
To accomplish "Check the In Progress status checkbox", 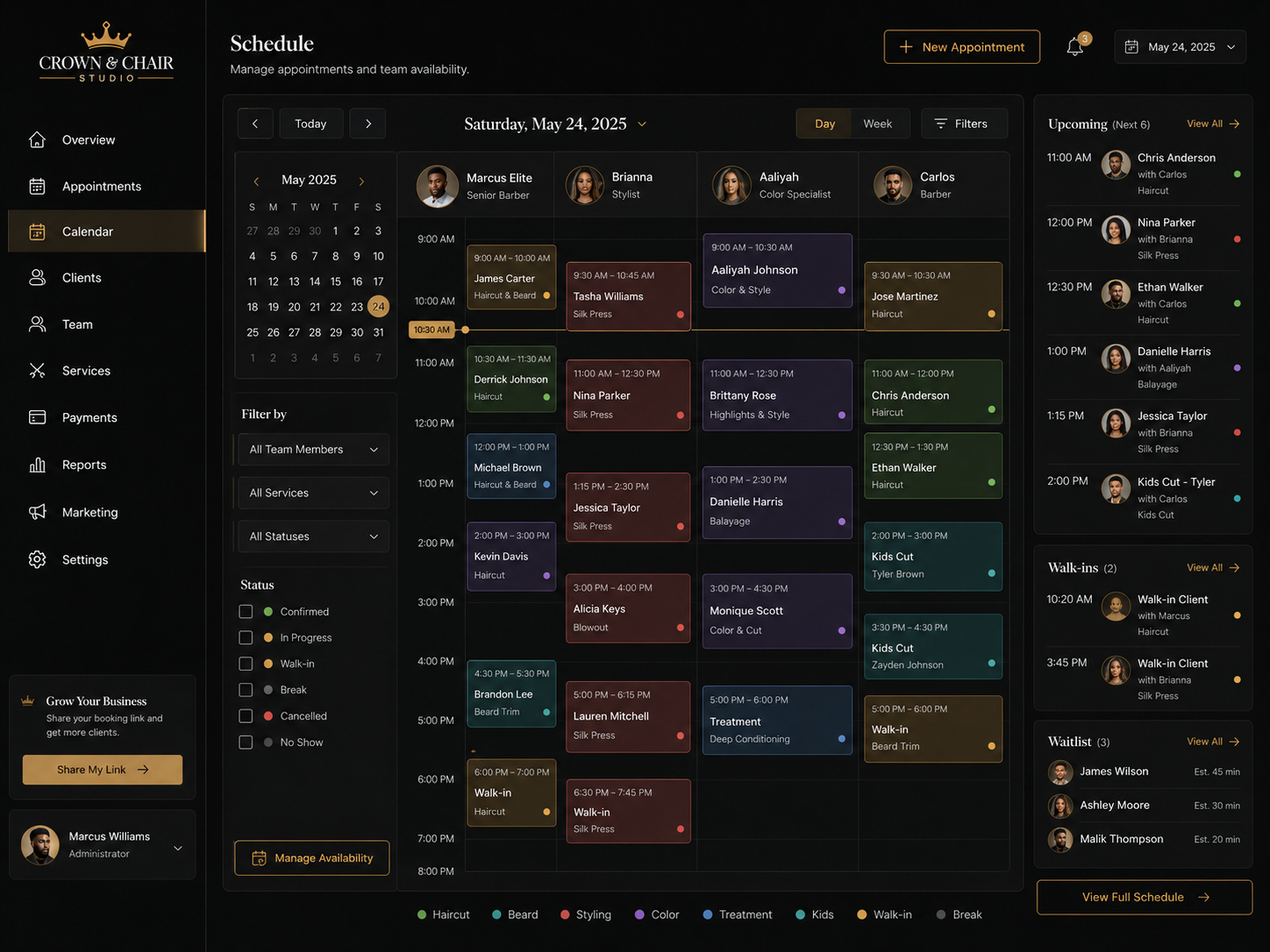I will point(246,638).
